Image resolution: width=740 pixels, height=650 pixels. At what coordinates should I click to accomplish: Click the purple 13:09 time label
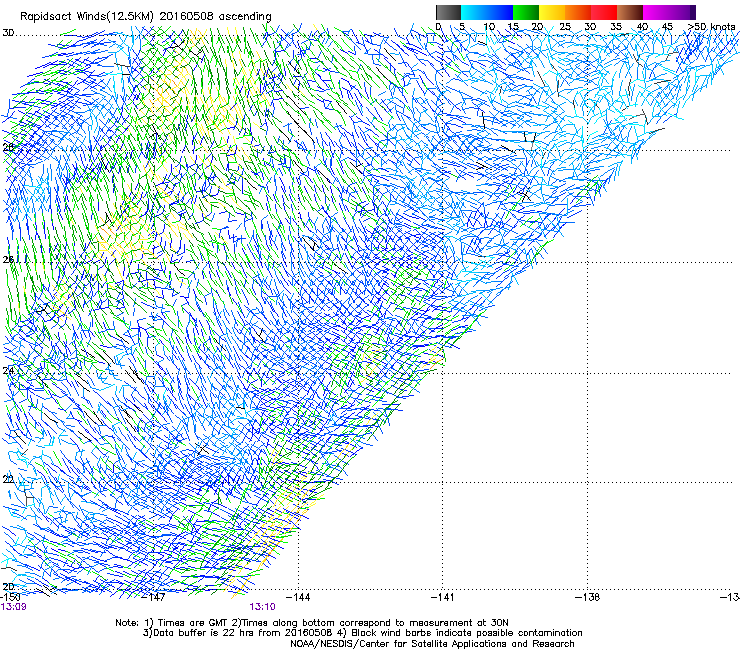[13, 607]
